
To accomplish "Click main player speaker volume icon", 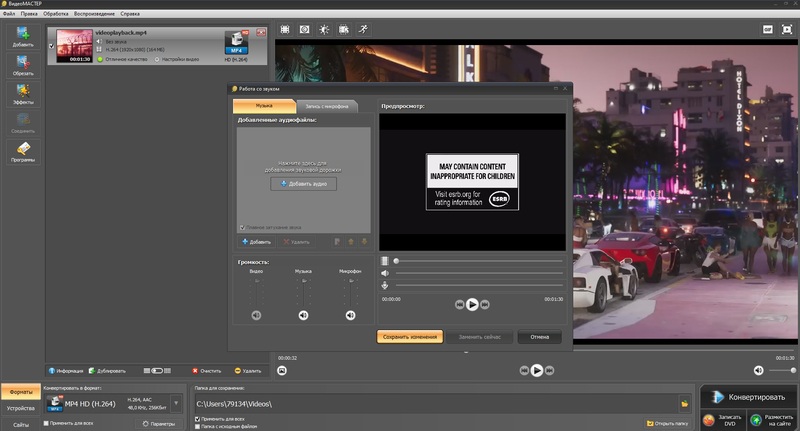I will pos(759,370).
